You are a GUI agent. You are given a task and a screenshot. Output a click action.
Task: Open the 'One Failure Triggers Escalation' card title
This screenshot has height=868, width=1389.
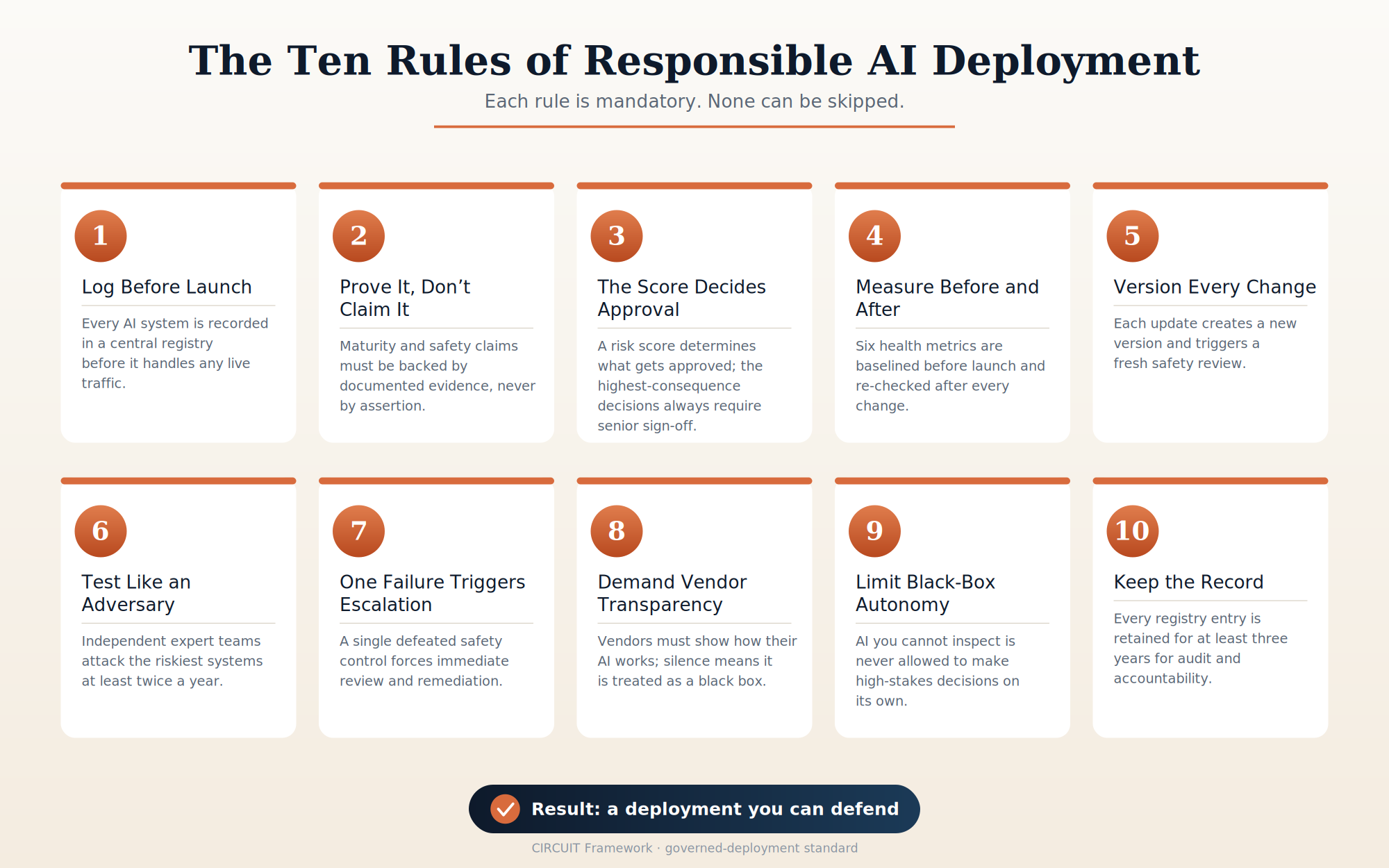click(x=432, y=593)
